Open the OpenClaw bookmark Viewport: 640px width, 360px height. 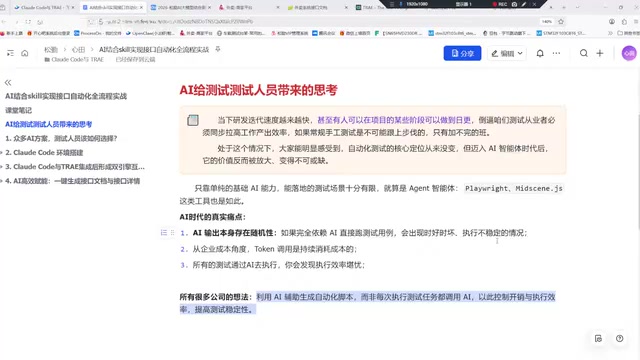[151, 33]
